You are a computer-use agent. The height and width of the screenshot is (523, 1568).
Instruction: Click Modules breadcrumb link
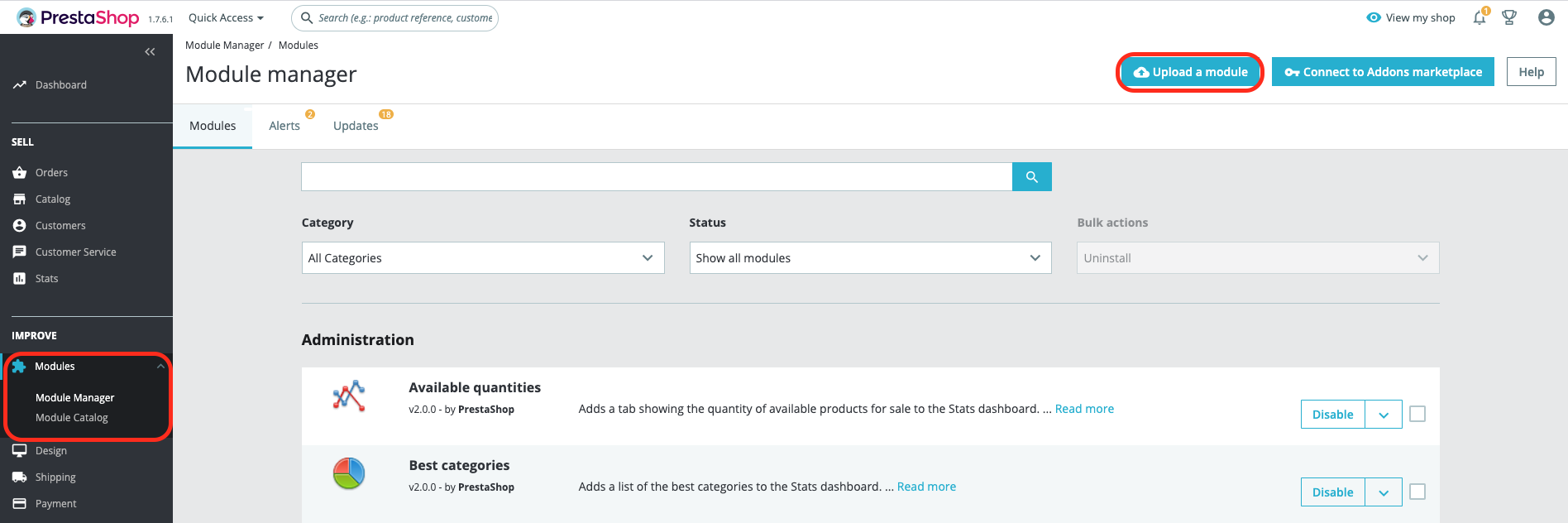click(299, 46)
